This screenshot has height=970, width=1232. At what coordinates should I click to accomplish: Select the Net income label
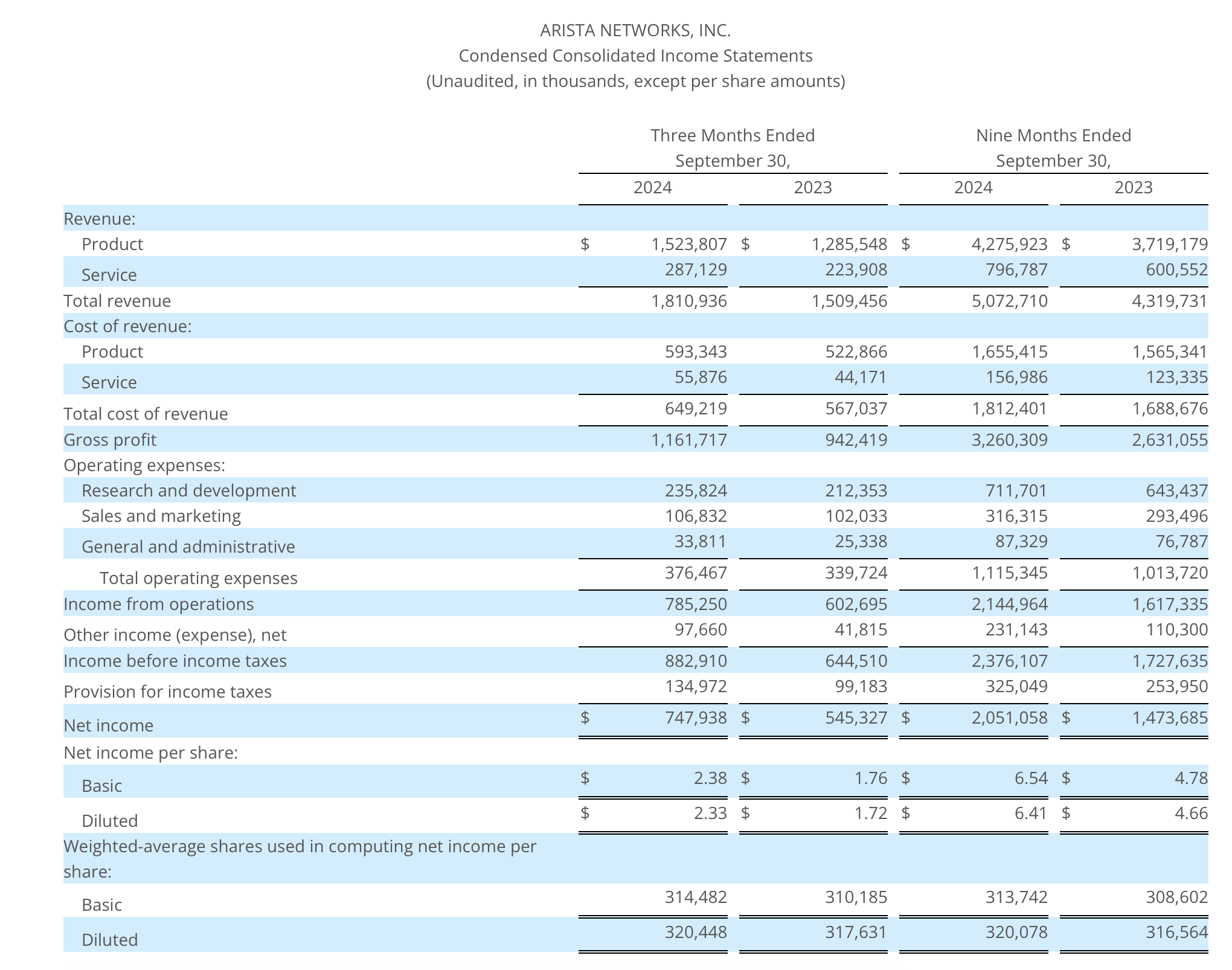point(106,725)
